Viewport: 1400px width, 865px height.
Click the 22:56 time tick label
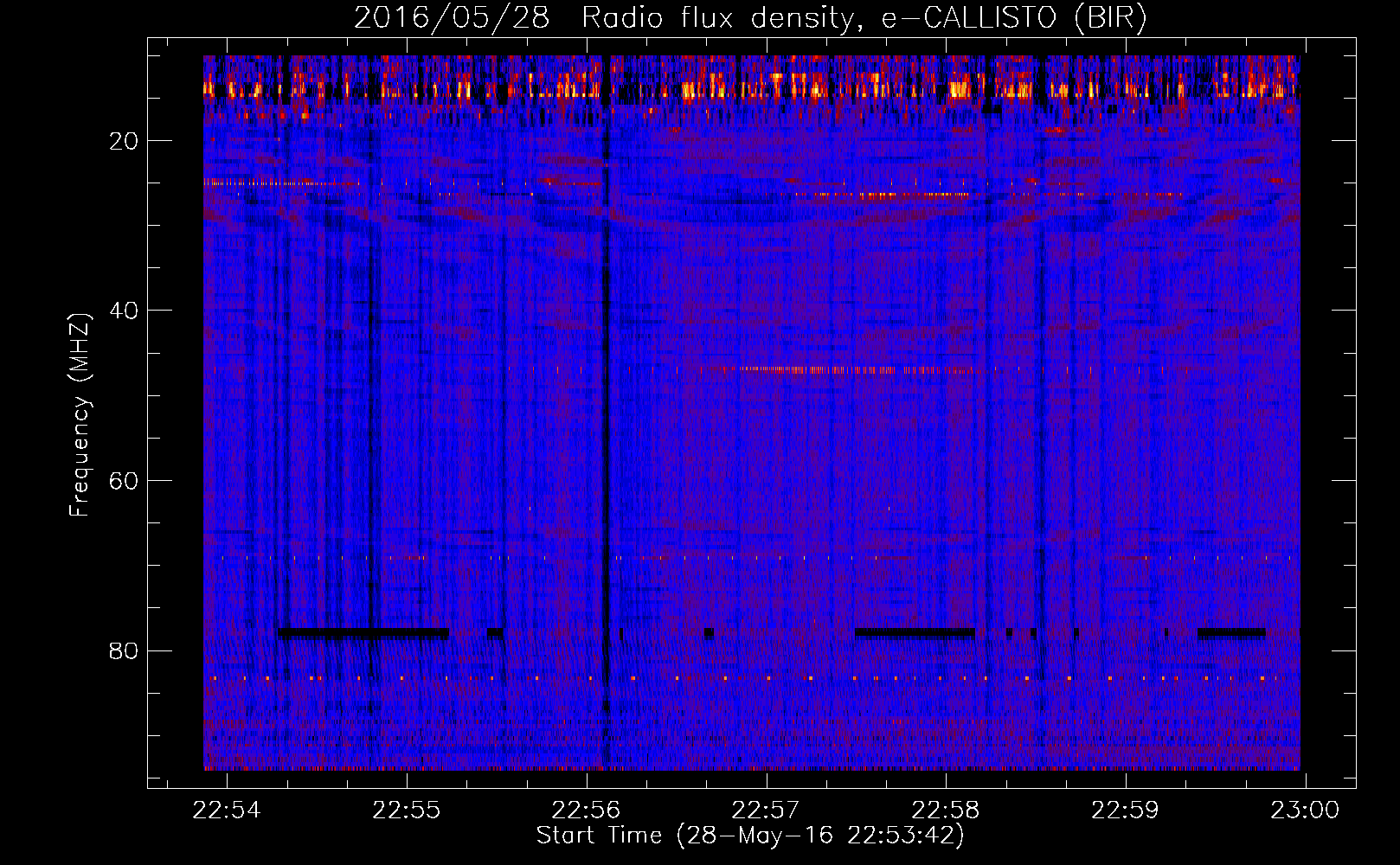(x=587, y=811)
